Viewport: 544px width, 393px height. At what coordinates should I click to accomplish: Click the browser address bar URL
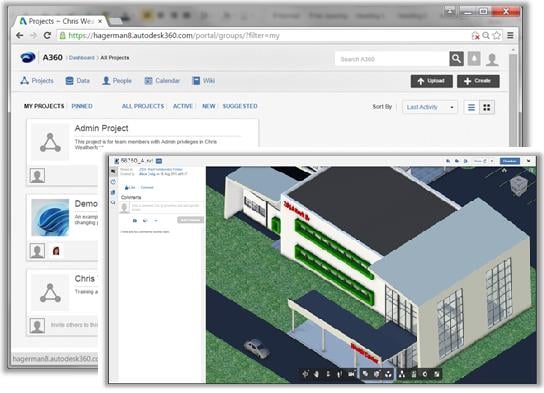[x=174, y=35]
